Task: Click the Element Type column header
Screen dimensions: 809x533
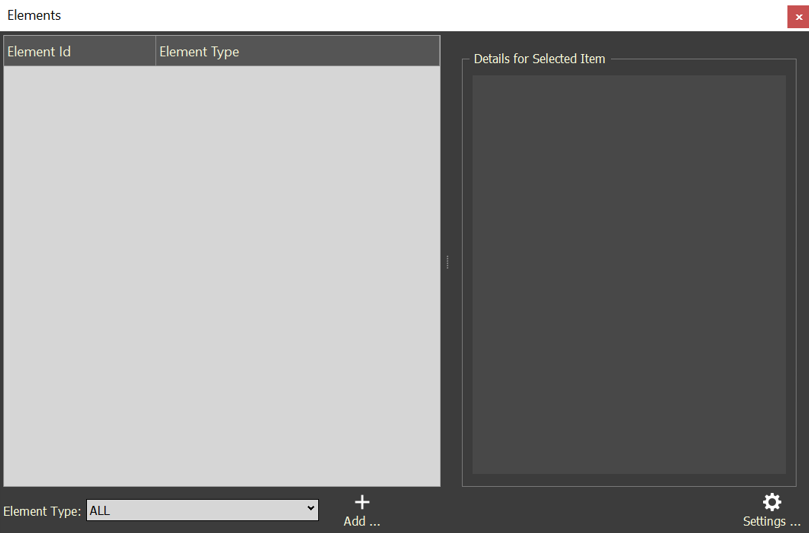Action: click(x=298, y=52)
